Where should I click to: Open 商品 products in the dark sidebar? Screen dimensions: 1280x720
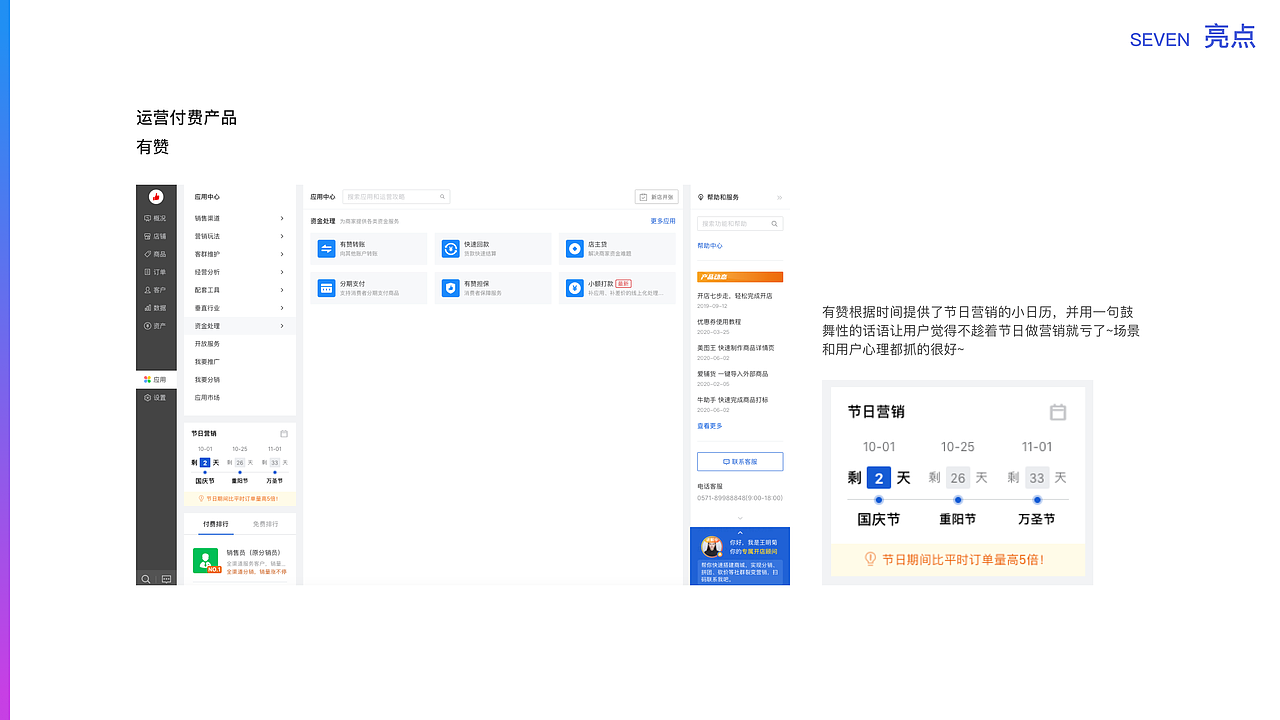click(x=156, y=254)
